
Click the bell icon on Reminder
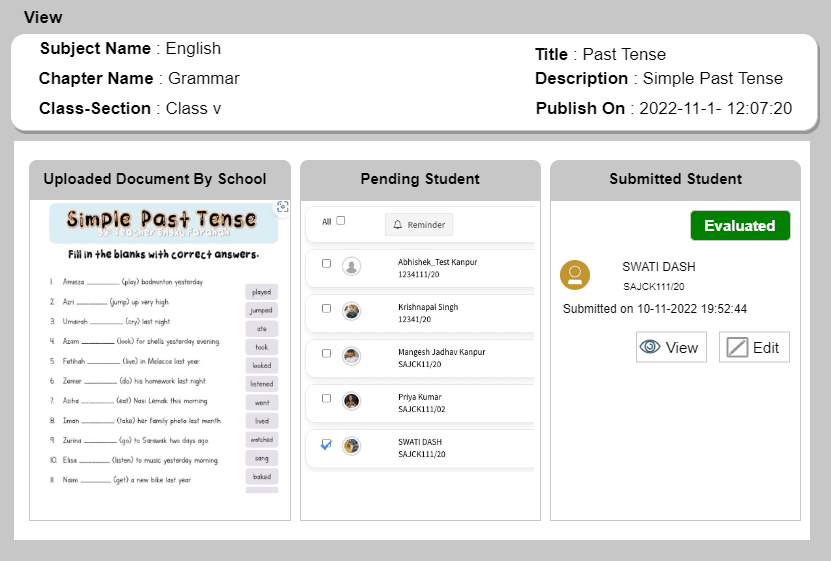pyautogui.click(x=397, y=225)
